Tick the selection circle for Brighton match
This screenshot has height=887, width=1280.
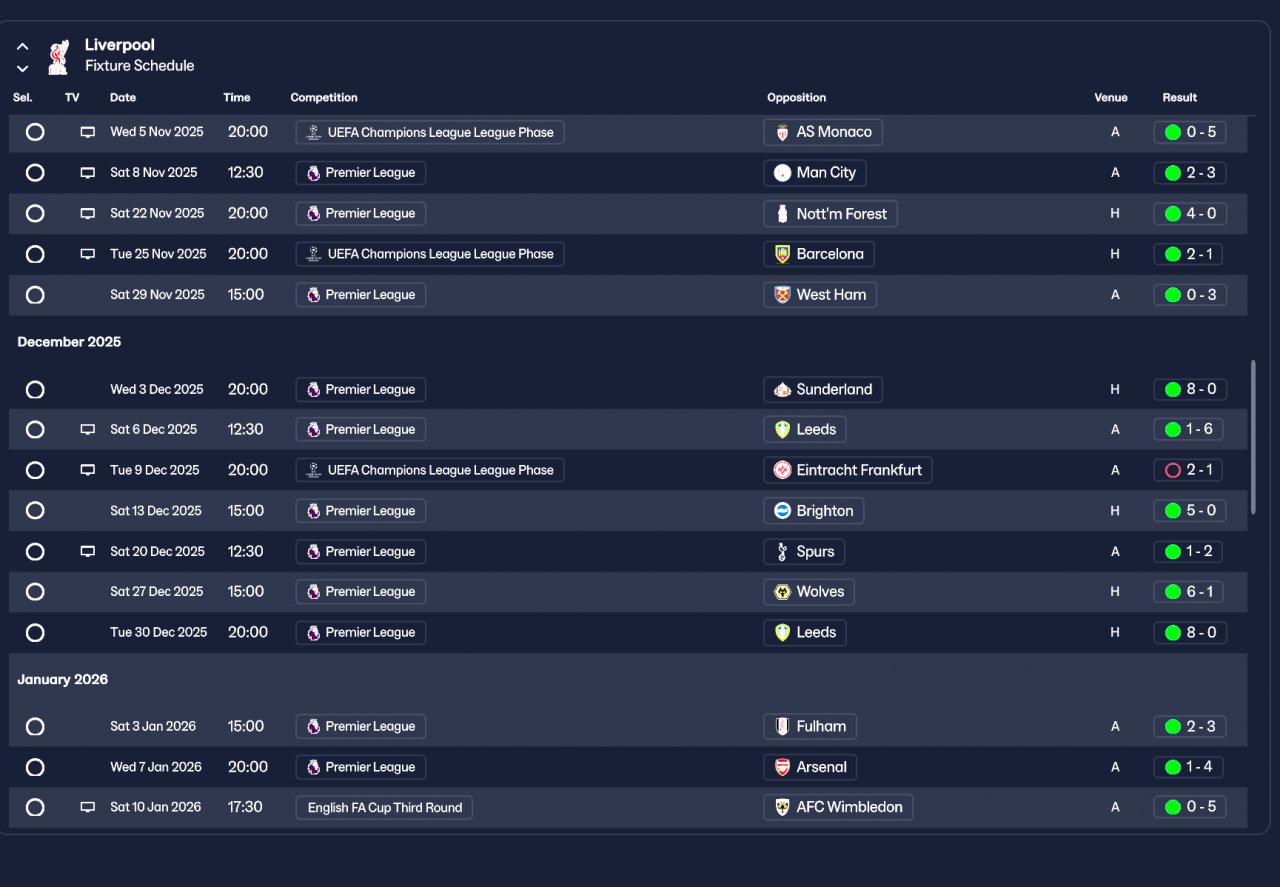35,511
